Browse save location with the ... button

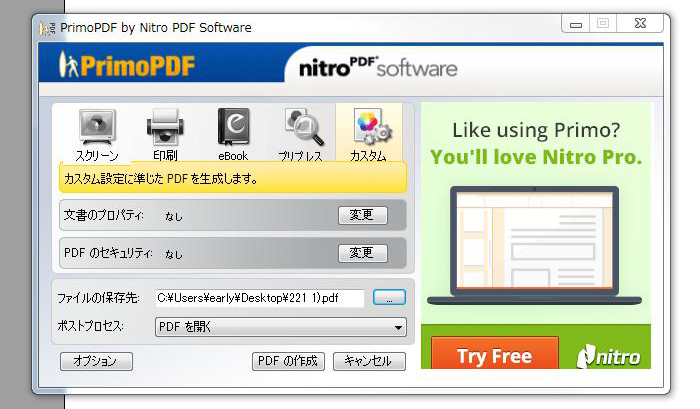pyautogui.click(x=389, y=297)
